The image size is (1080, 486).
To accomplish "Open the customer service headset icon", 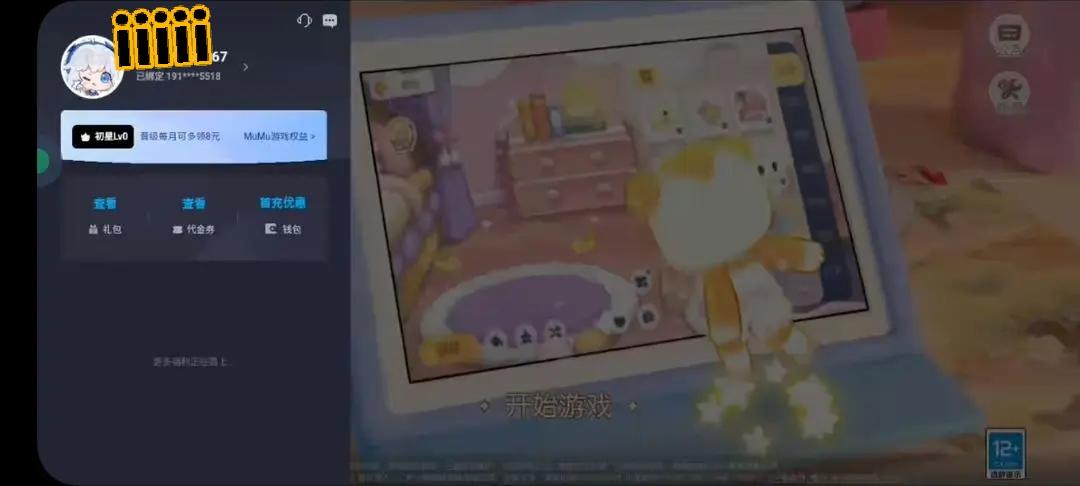I will [x=304, y=21].
